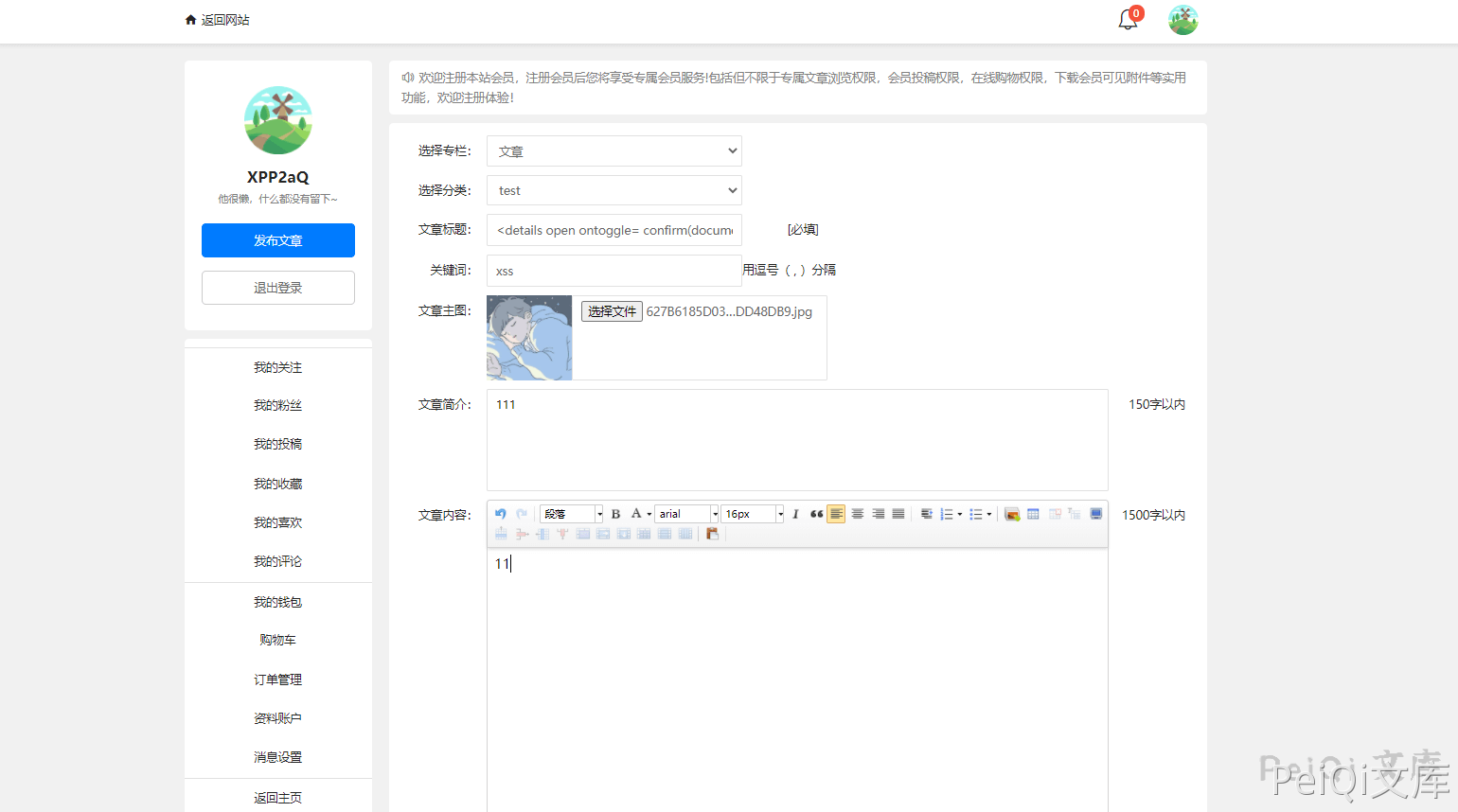1458x812 pixels.
Task: Toggle fullscreen editor mode
Action: tap(1095, 514)
